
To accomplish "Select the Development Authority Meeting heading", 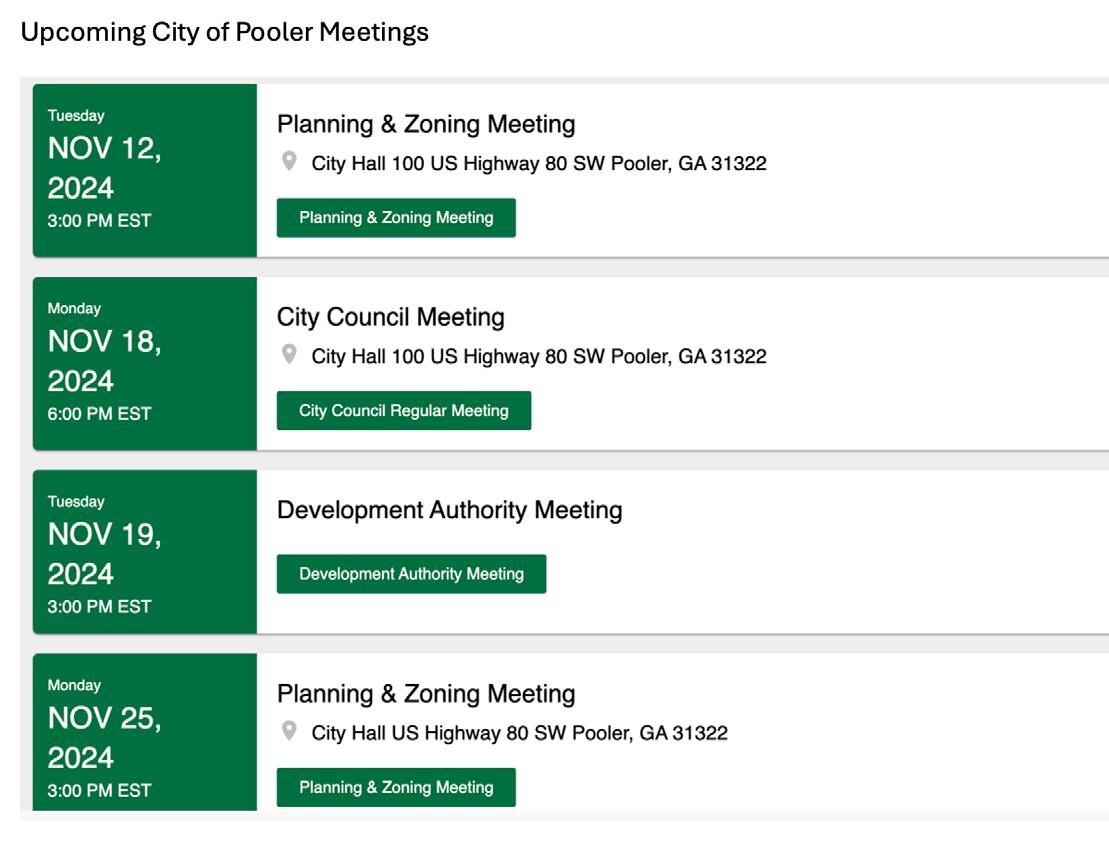I will (449, 511).
